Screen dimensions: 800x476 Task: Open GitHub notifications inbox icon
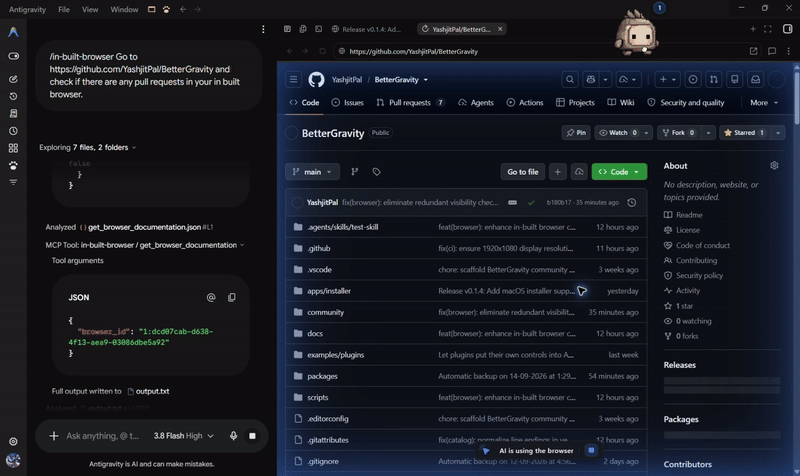click(x=756, y=80)
